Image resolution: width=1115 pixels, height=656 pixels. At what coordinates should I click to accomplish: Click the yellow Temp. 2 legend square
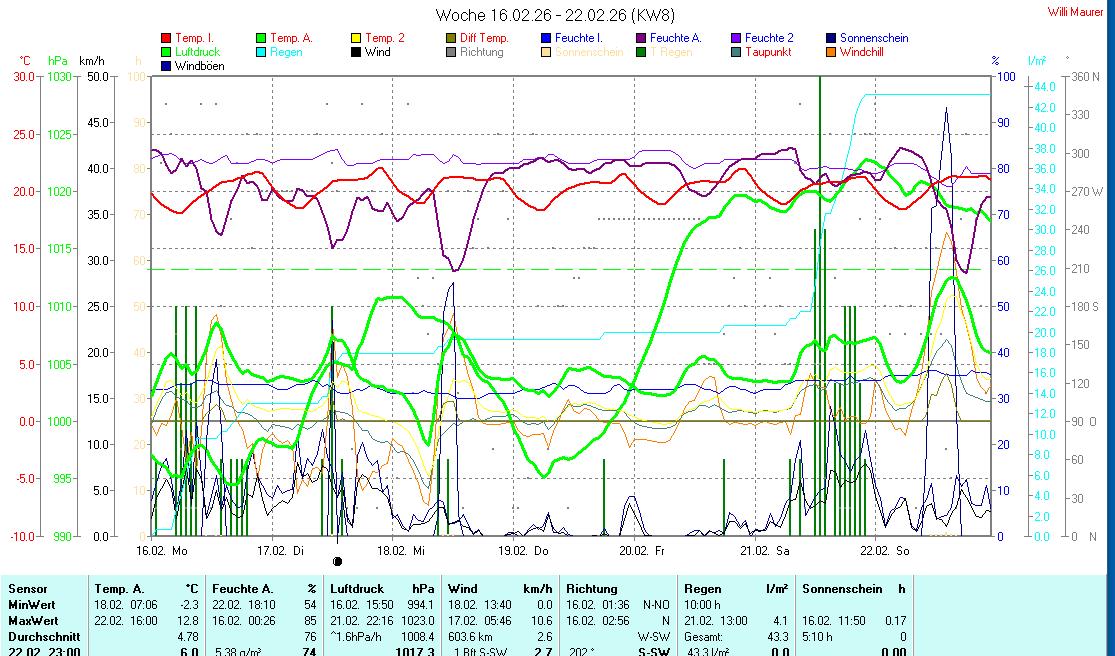point(356,38)
